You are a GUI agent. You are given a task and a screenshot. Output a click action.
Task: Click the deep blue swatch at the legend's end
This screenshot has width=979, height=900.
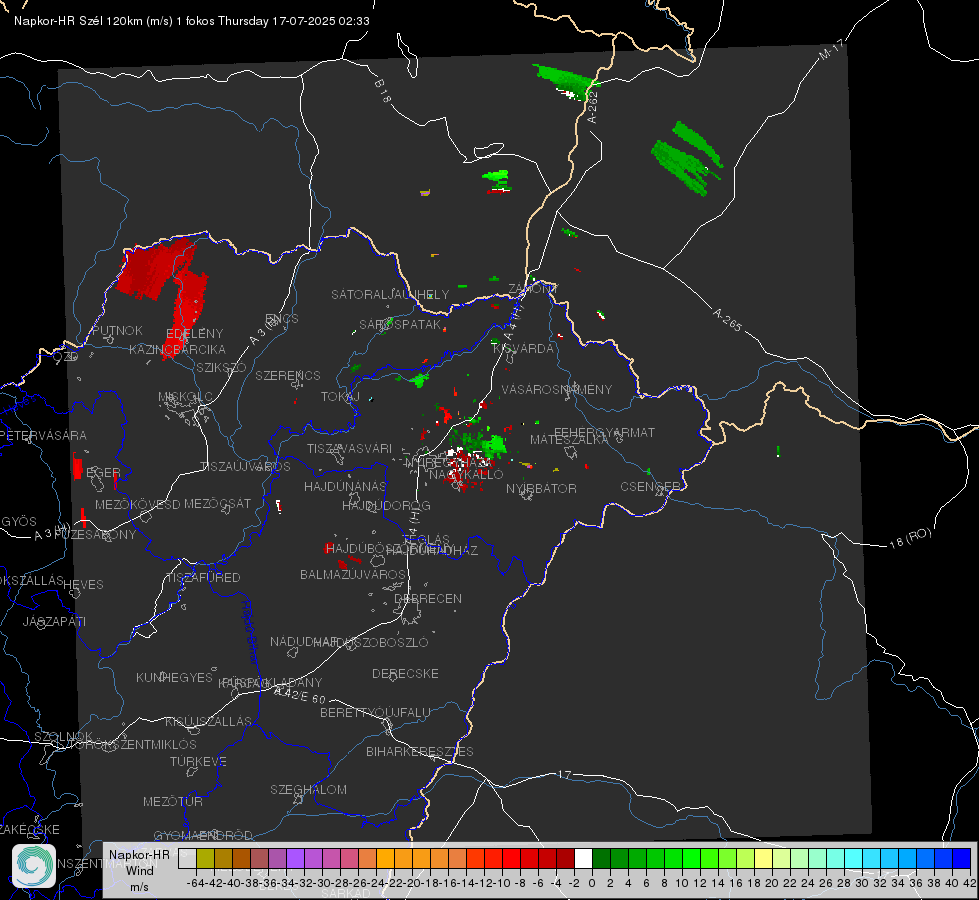pyautogui.click(x=962, y=858)
